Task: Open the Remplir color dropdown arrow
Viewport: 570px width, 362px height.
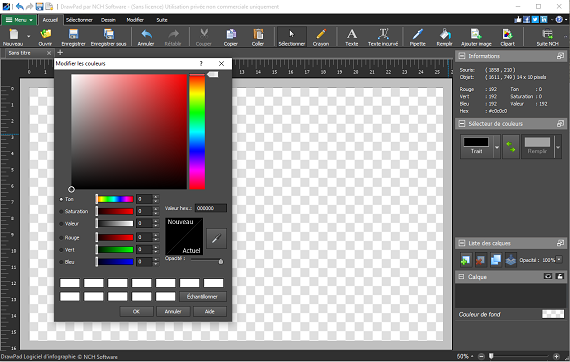Action: (558, 147)
